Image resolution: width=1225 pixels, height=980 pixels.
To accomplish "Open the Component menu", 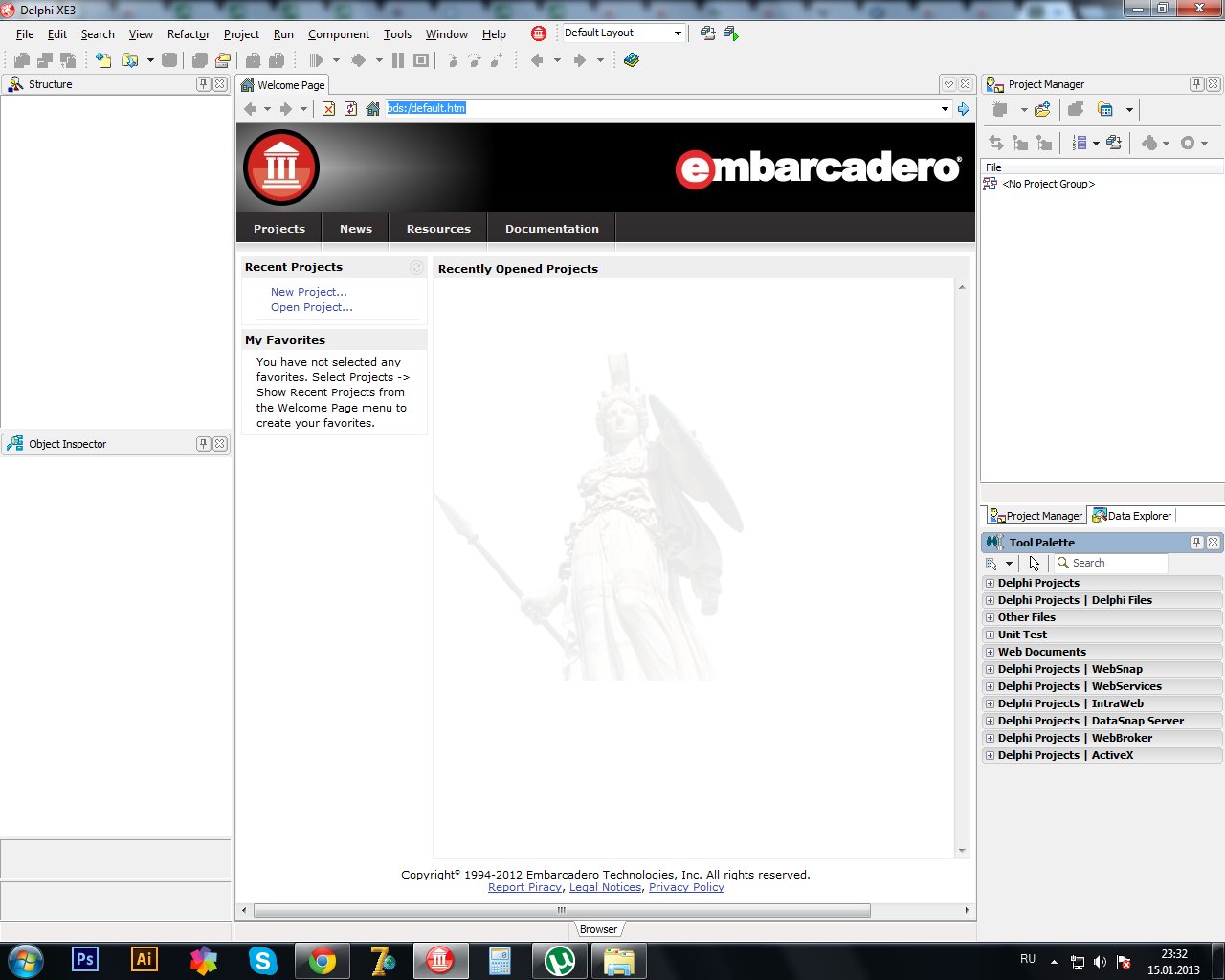I will (x=339, y=34).
